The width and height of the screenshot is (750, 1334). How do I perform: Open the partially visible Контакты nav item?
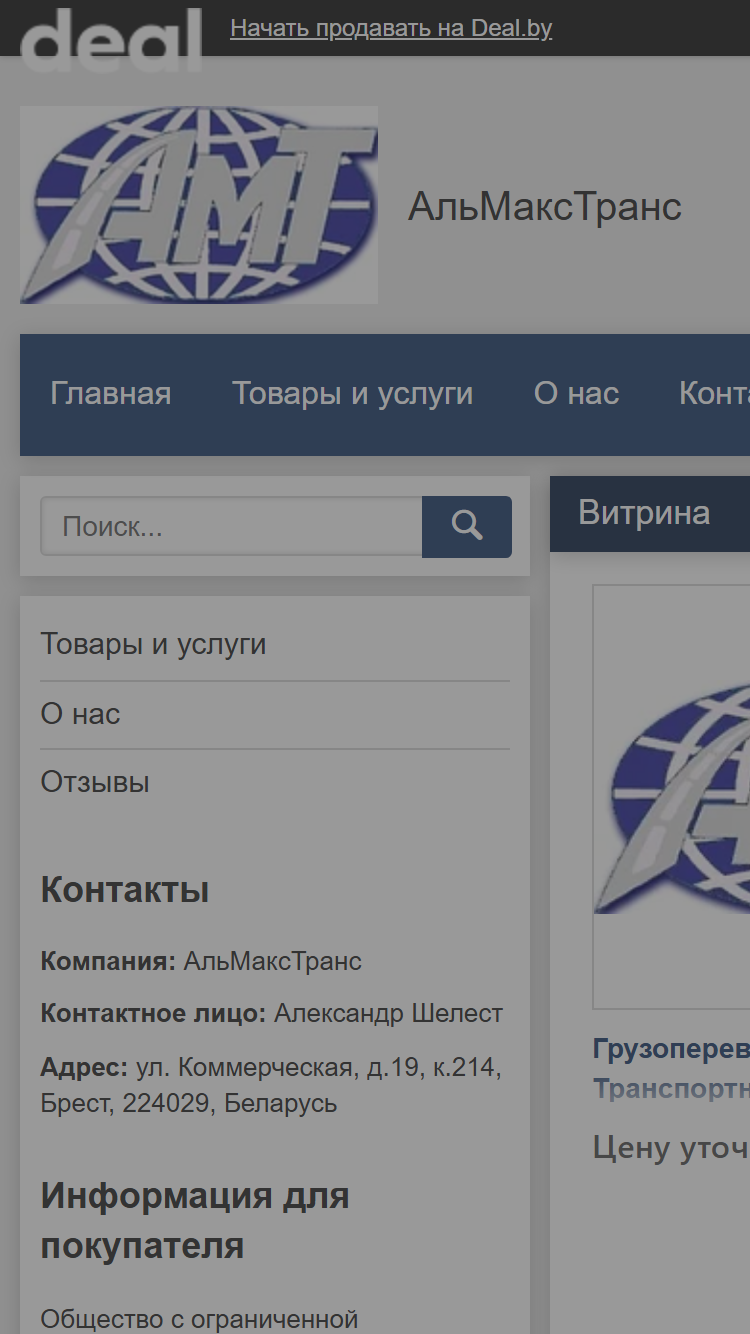coord(714,394)
